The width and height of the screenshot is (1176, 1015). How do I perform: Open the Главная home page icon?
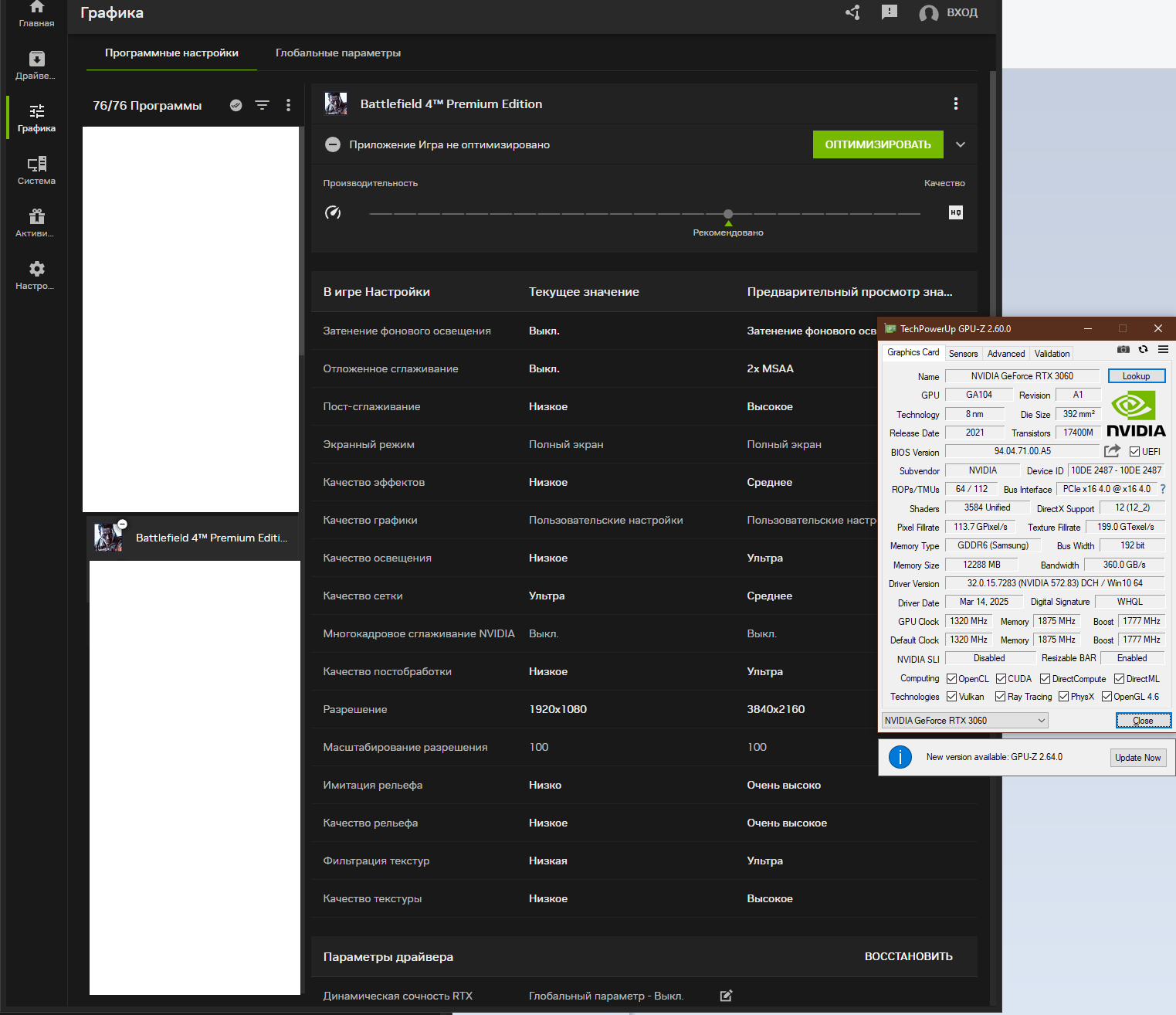point(36,7)
